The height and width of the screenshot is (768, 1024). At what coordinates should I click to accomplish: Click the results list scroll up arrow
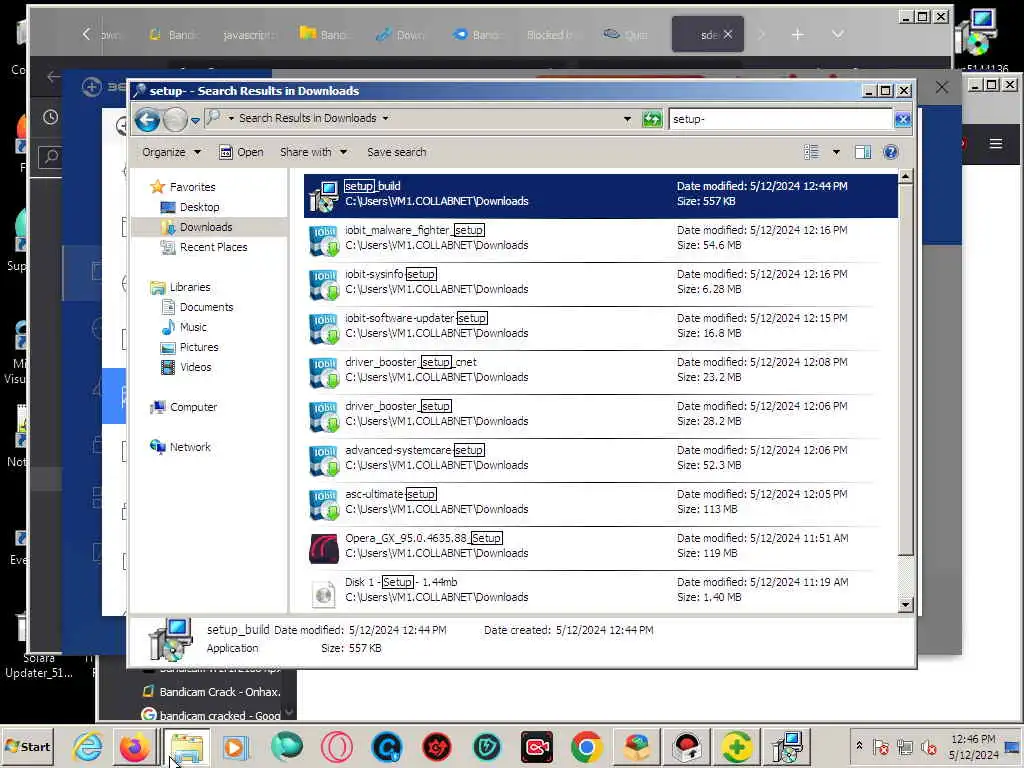(x=905, y=176)
